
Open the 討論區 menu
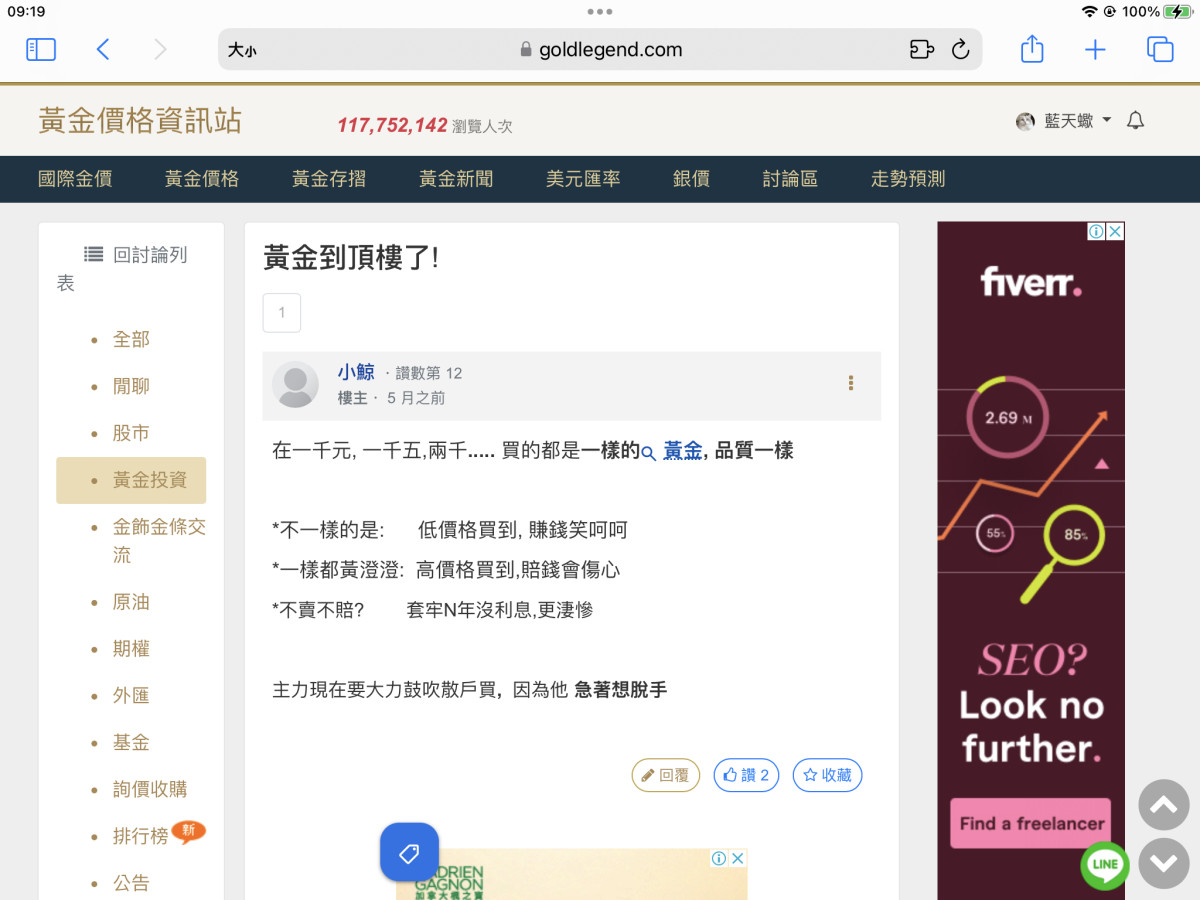coord(790,179)
